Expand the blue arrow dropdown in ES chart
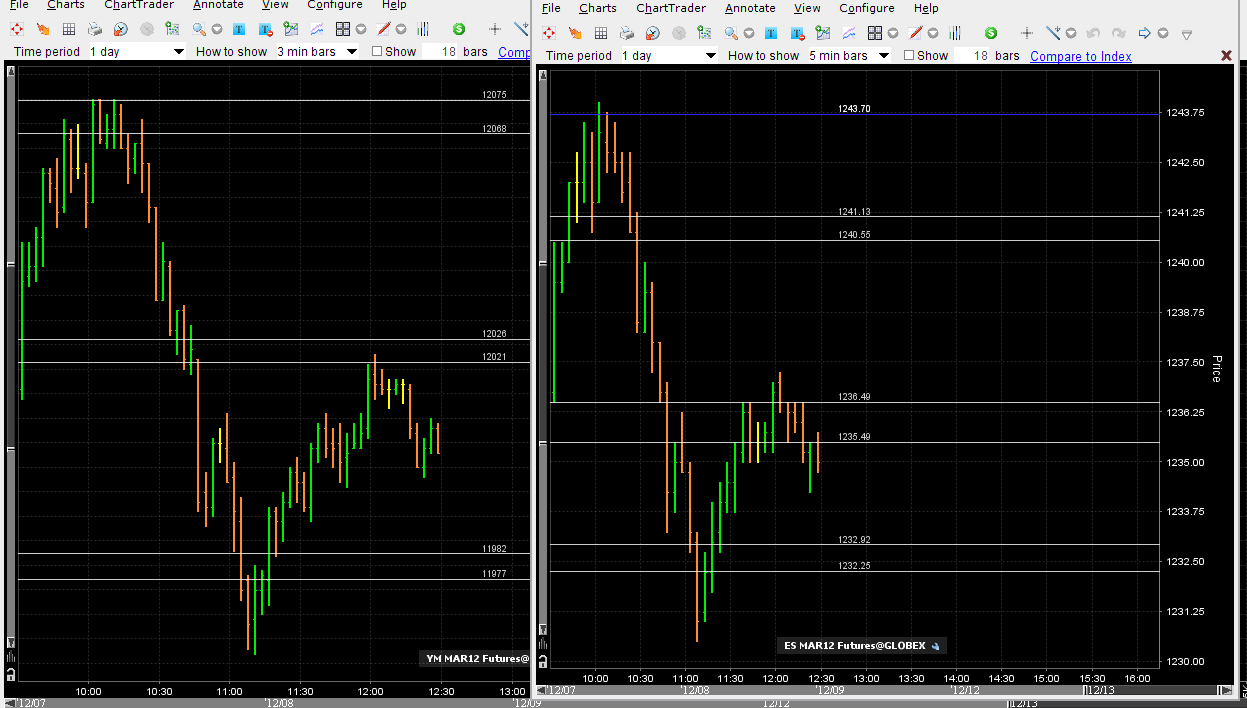 (x=1162, y=34)
